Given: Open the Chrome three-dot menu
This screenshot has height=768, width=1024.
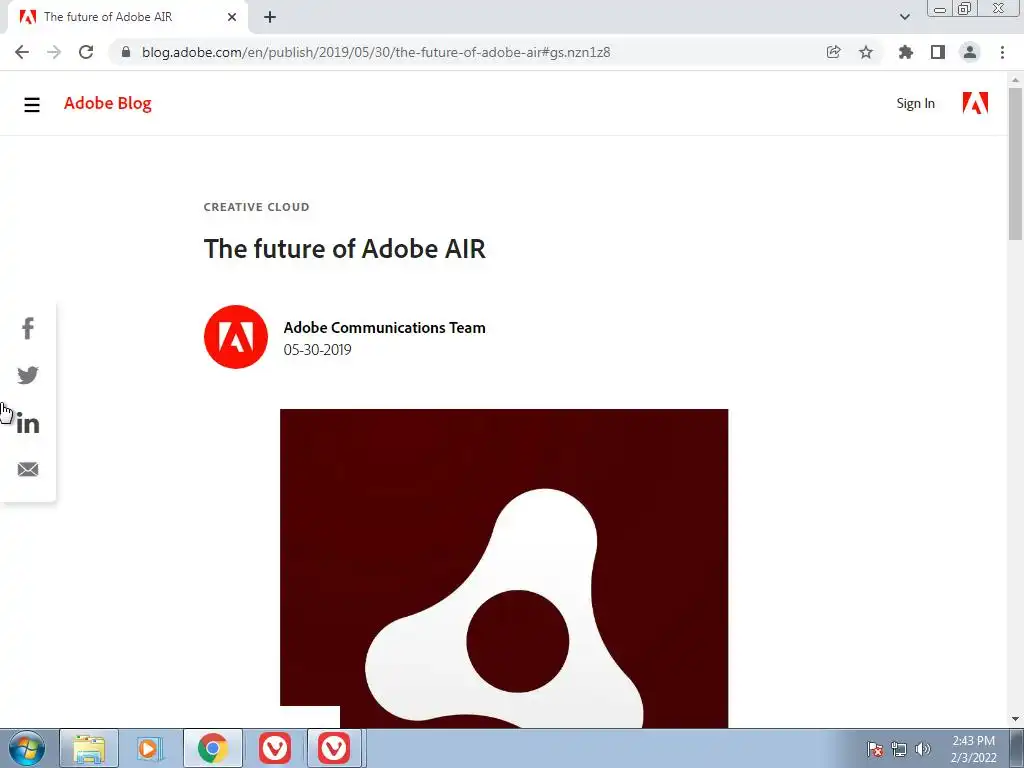Looking at the screenshot, I should pos(1002,52).
